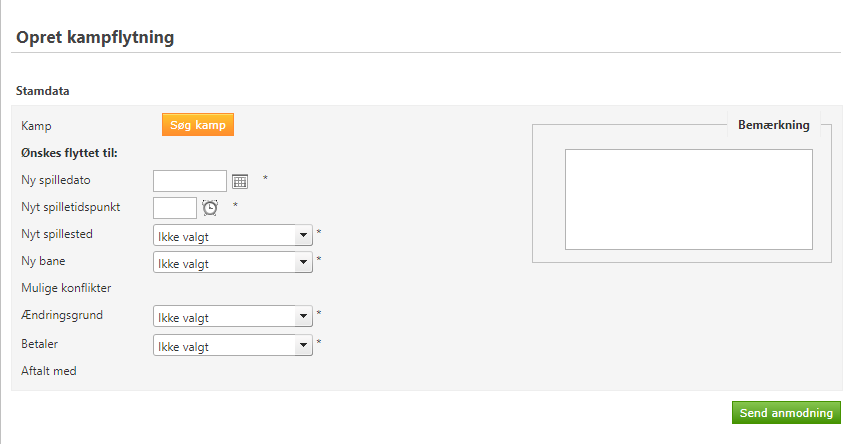Open the Ny bane dropdown

[x=233, y=262]
